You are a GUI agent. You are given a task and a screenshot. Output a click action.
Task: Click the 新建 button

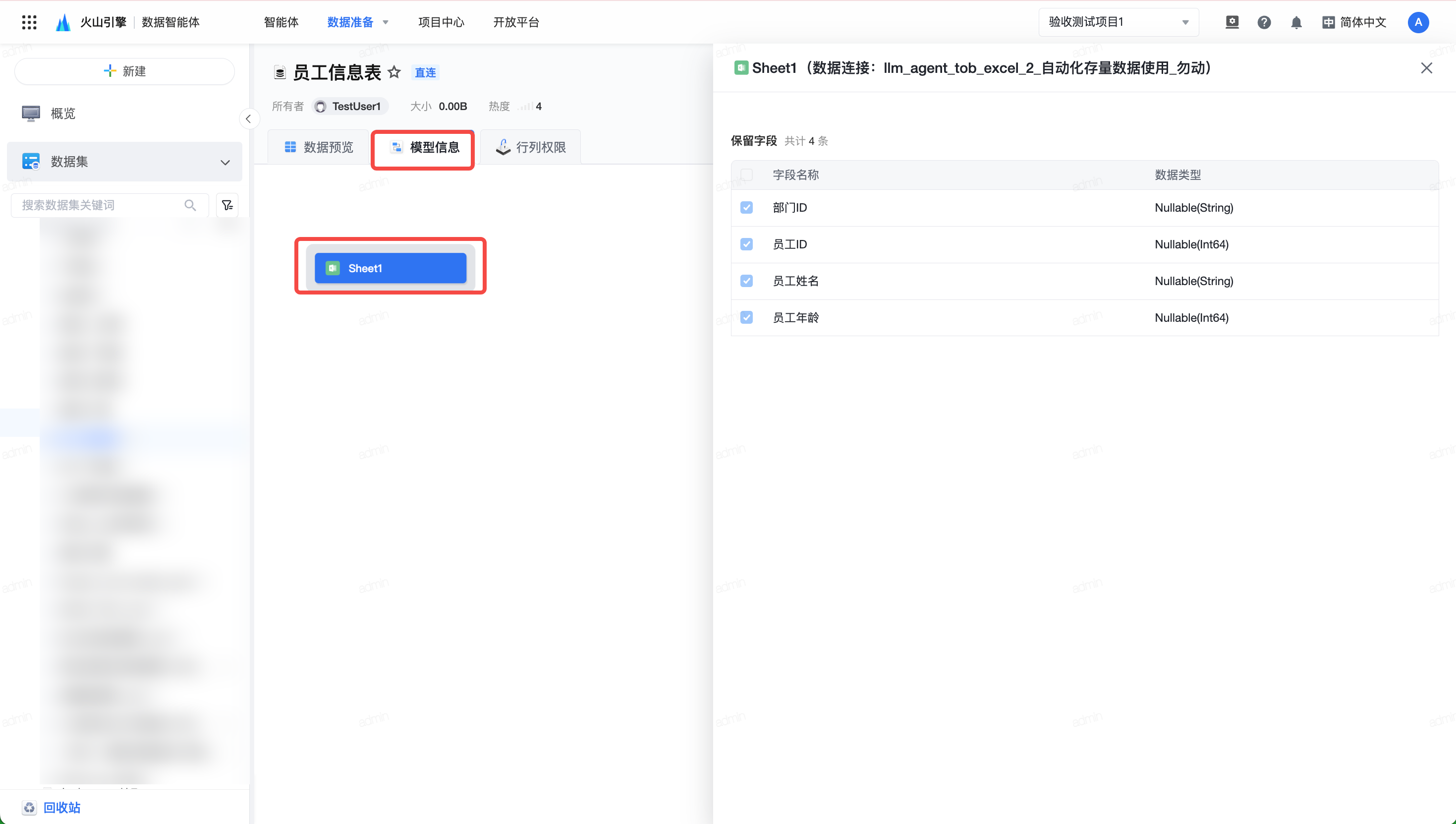pyautogui.click(x=124, y=71)
